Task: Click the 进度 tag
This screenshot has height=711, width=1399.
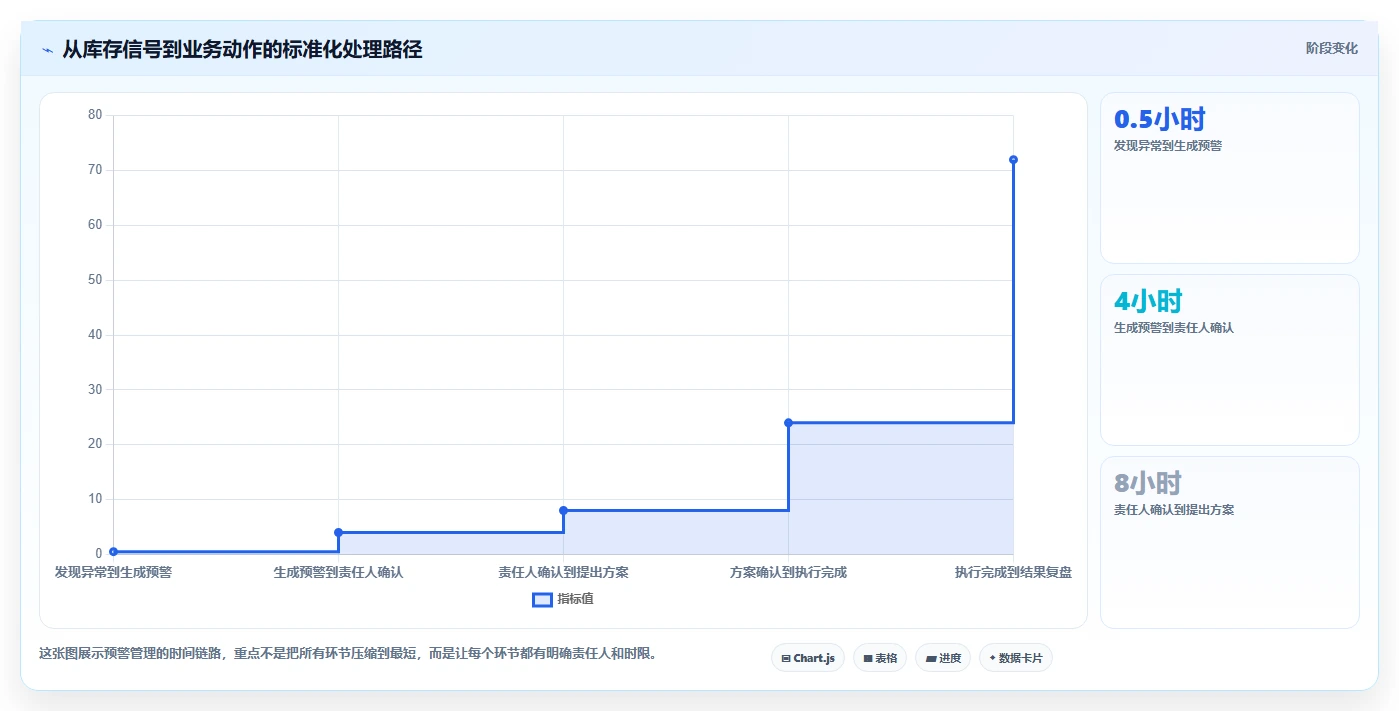Action: click(x=943, y=658)
